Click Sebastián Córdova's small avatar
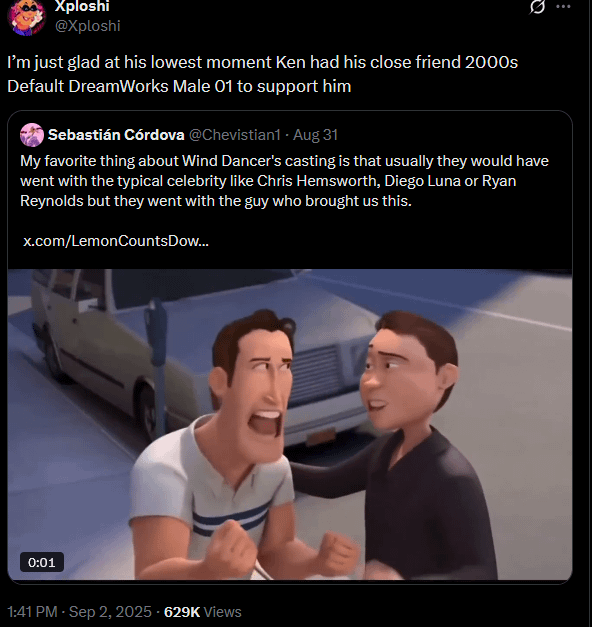This screenshot has width=592, height=627. tap(32, 135)
